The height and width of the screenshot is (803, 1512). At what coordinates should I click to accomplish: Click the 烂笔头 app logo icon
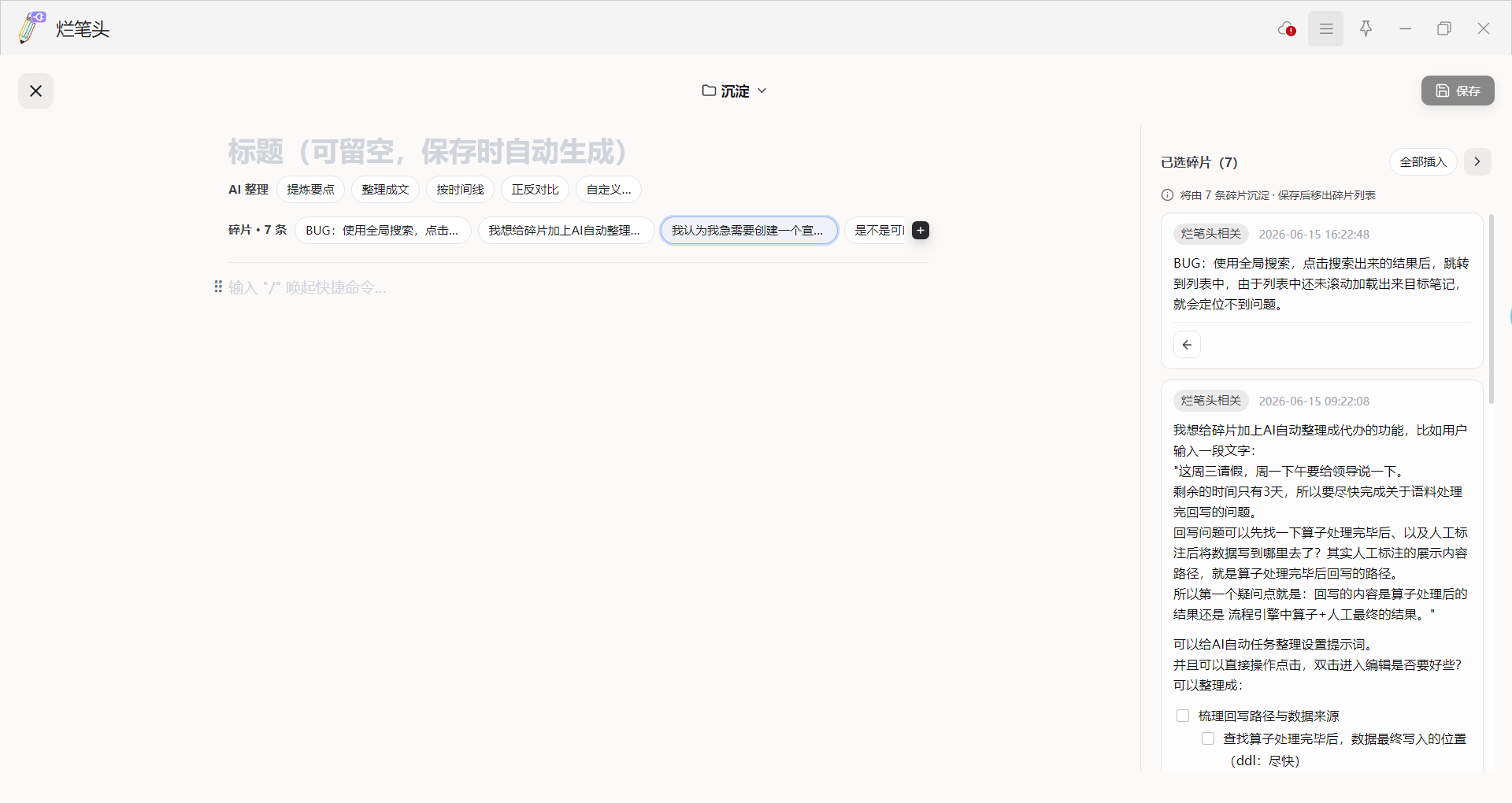31,28
